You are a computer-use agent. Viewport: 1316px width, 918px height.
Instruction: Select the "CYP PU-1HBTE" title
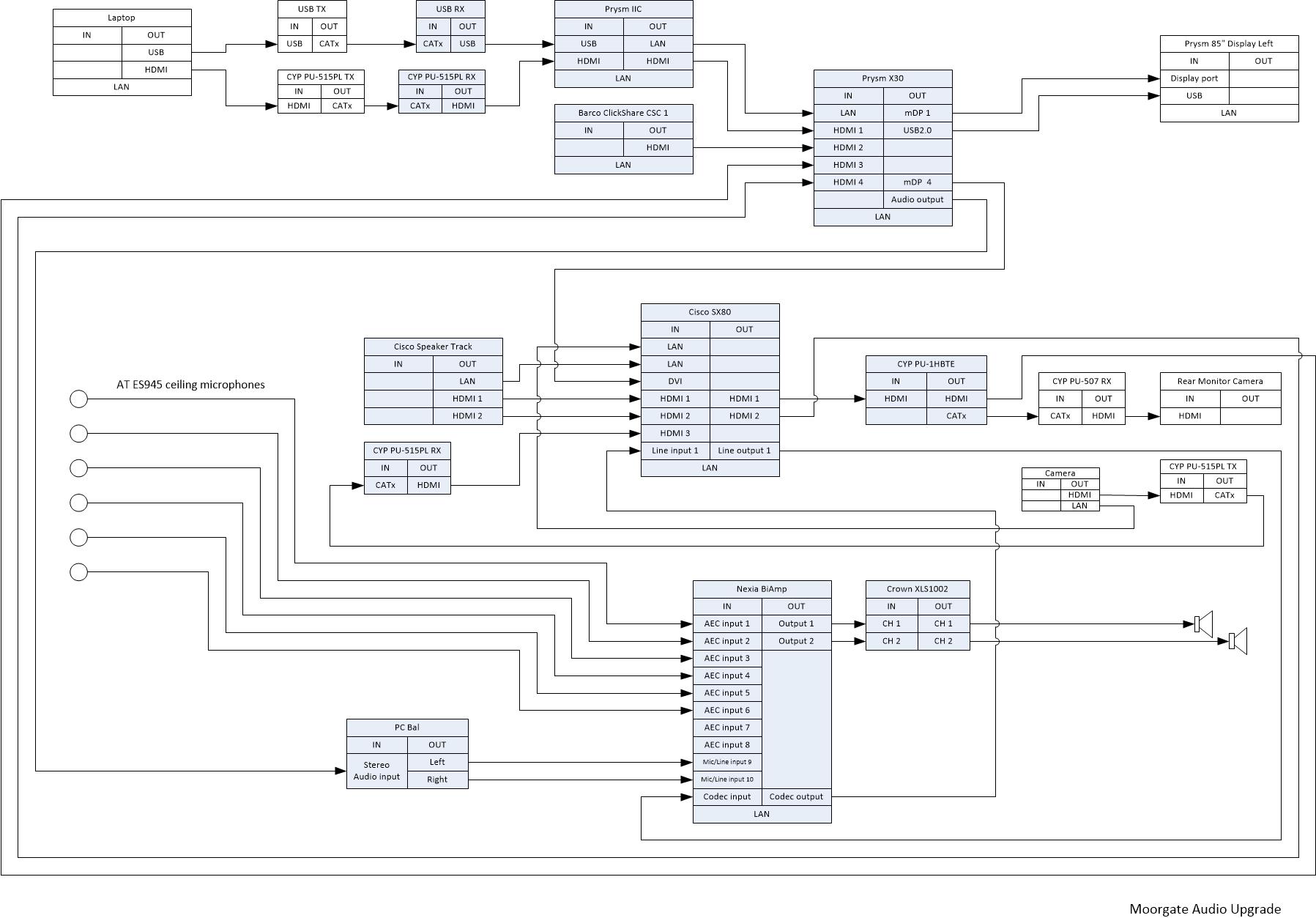pyautogui.click(x=926, y=364)
